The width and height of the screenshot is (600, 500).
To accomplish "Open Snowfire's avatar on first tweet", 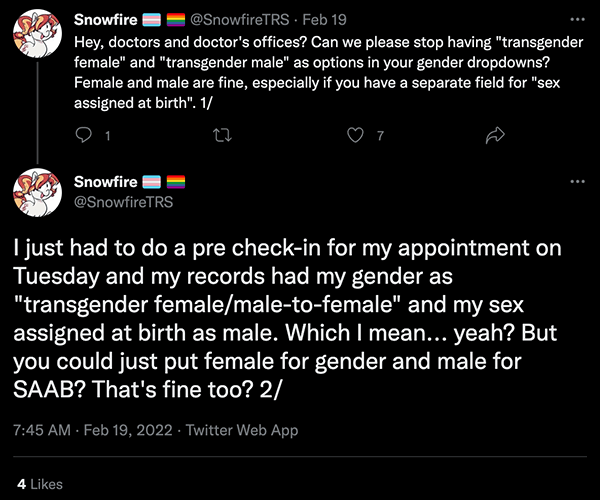I will click(x=38, y=34).
